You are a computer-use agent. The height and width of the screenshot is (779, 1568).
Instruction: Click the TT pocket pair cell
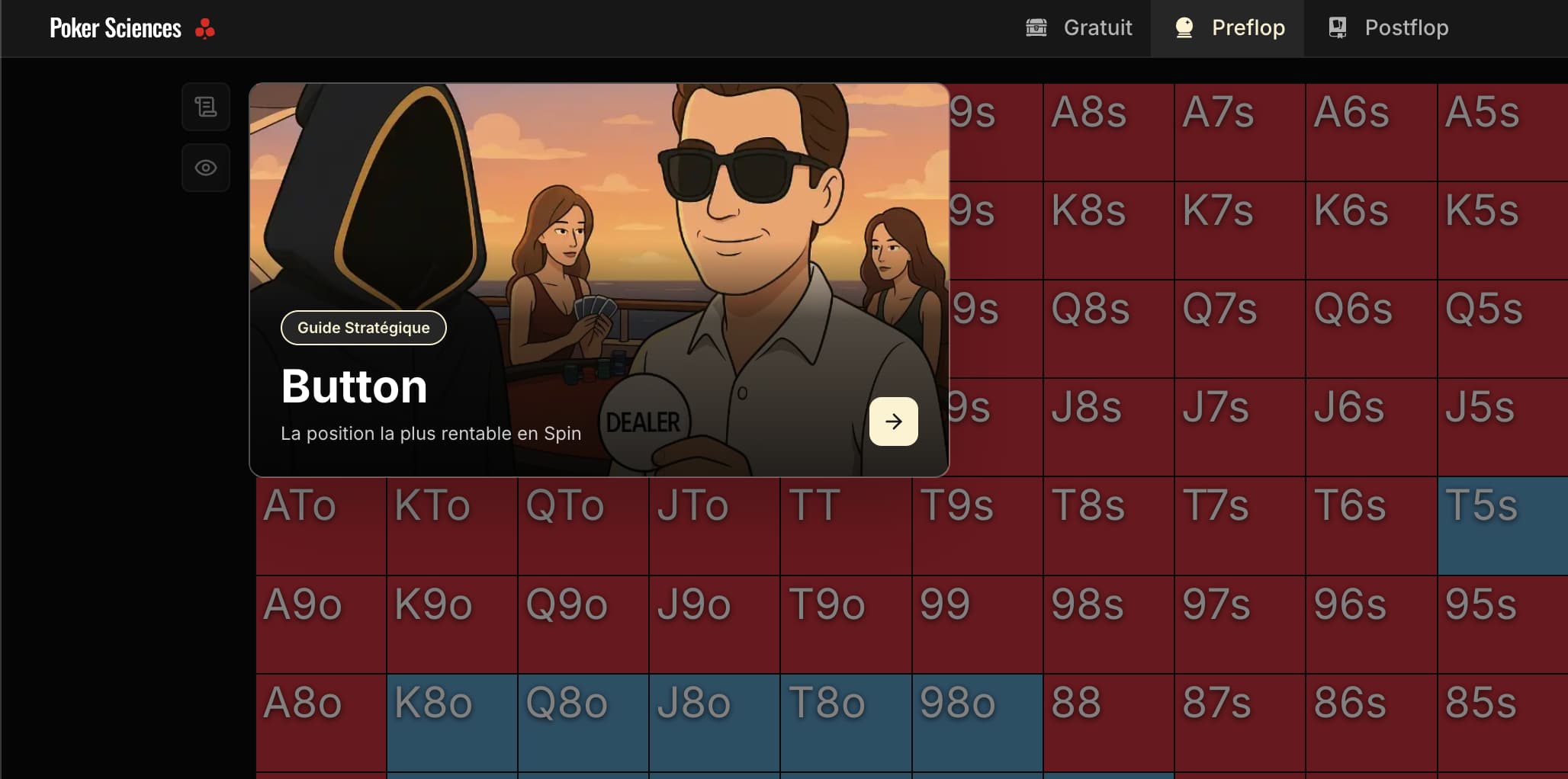click(x=845, y=526)
